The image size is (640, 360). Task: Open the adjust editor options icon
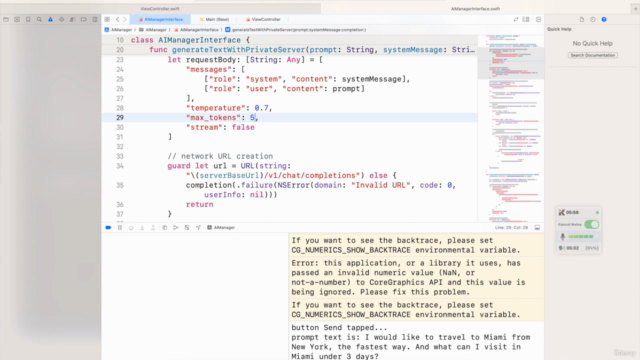pos(526,19)
